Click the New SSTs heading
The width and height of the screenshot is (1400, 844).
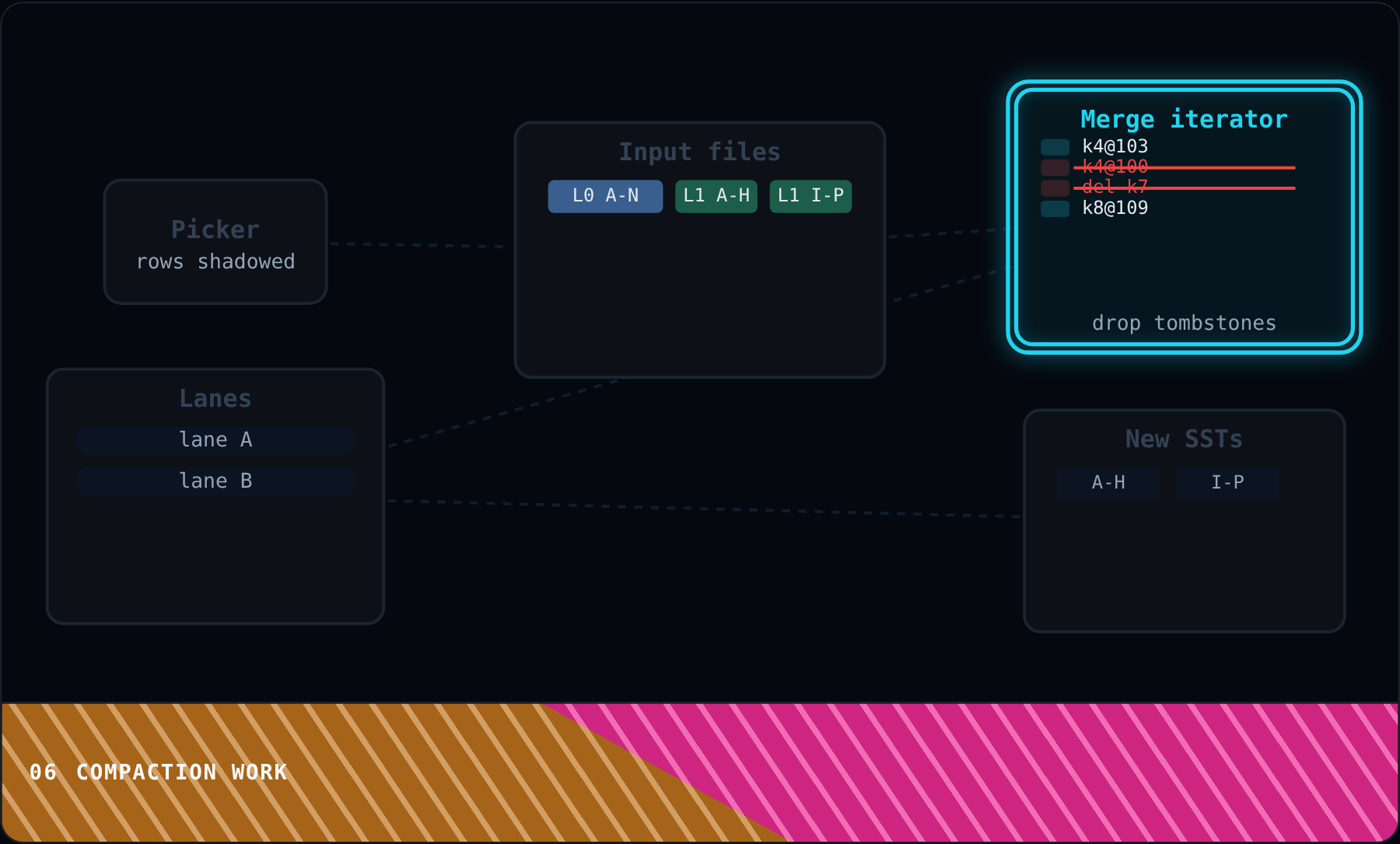coord(1184,440)
